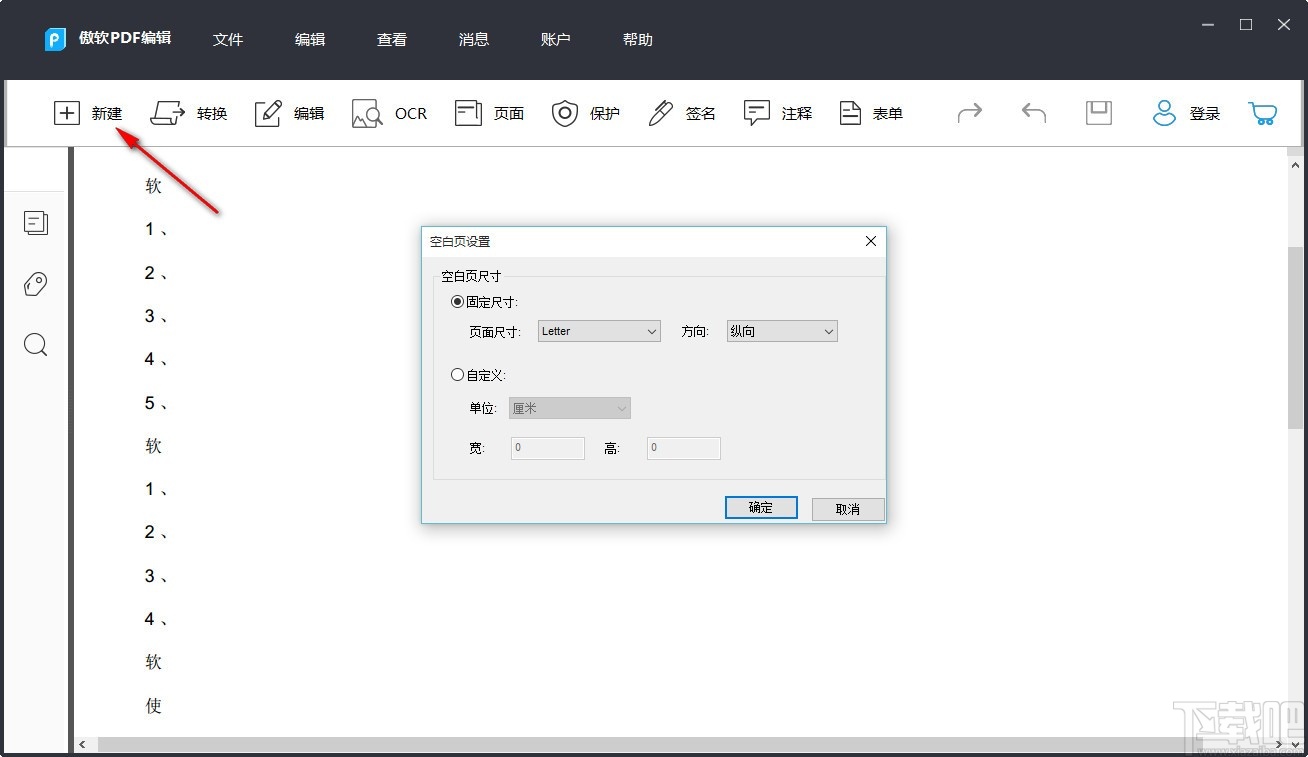Open the search panel in the sidebar
This screenshot has width=1308, height=757.
click(36, 344)
